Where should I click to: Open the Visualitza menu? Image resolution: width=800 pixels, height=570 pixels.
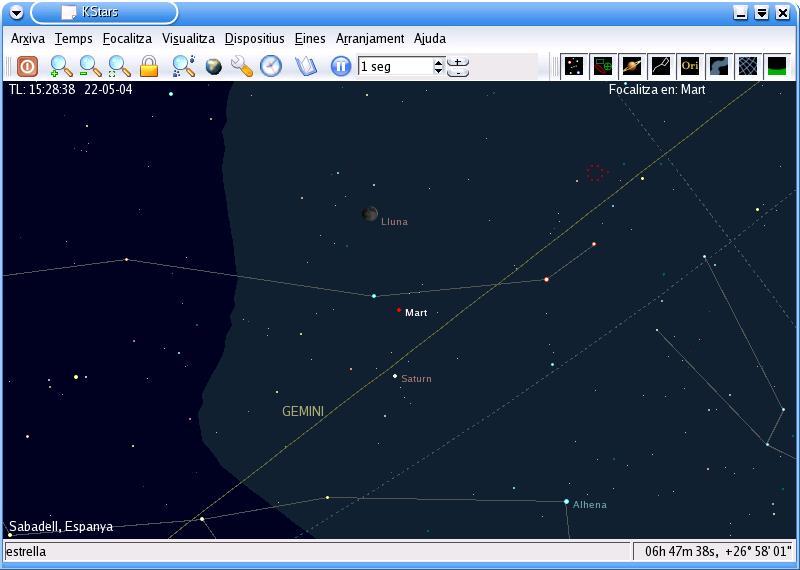point(188,38)
